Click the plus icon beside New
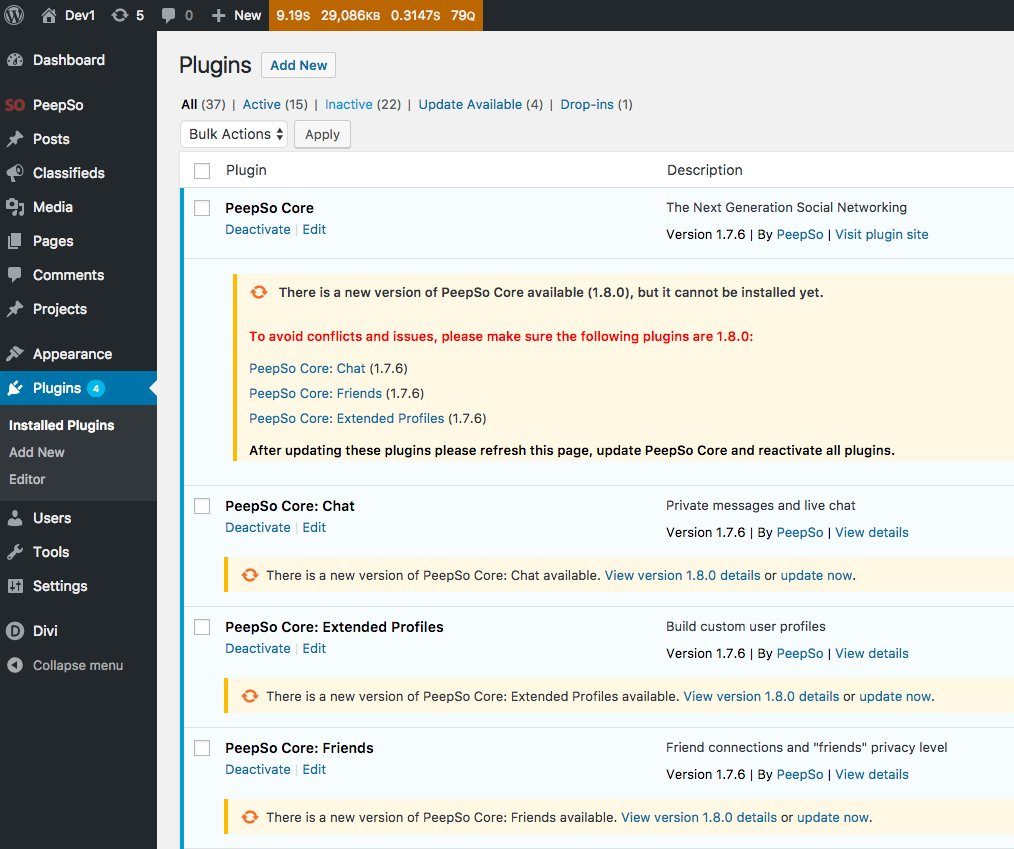 (x=219, y=16)
